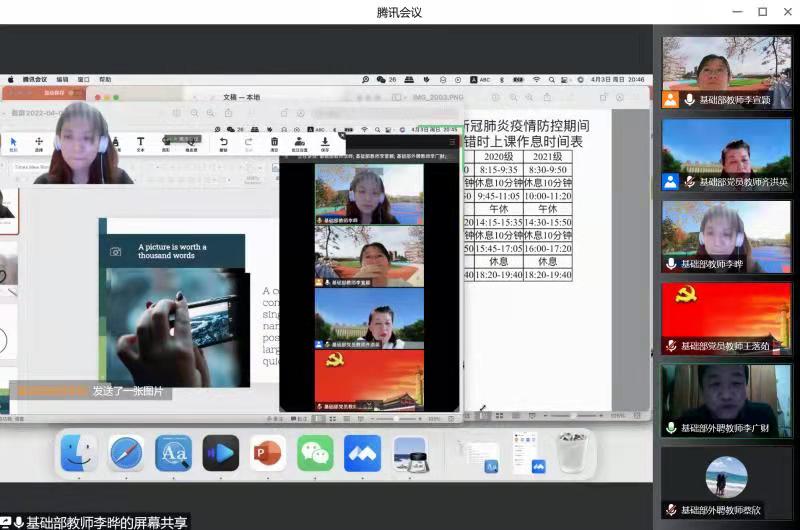Viewport: 800px width, 530px height.
Task: Redo the annotation
Action: coord(248,143)
